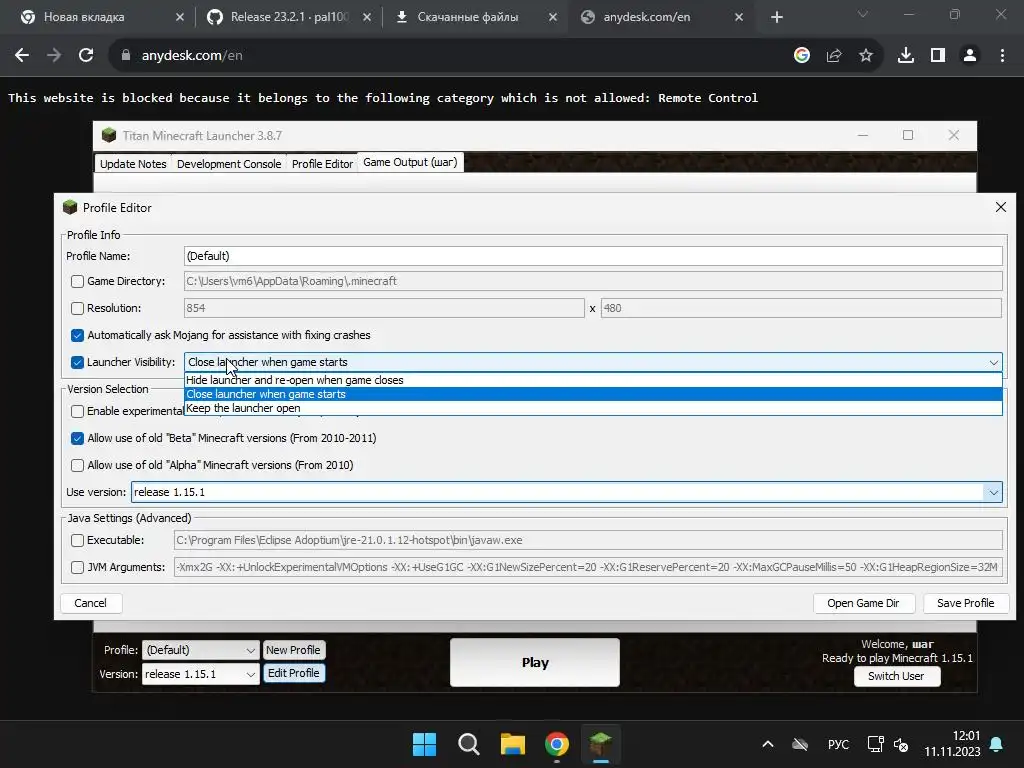Uncheck Allow old Beta Minecraft versions
1024x768 pixels.
tap(77, 438)
